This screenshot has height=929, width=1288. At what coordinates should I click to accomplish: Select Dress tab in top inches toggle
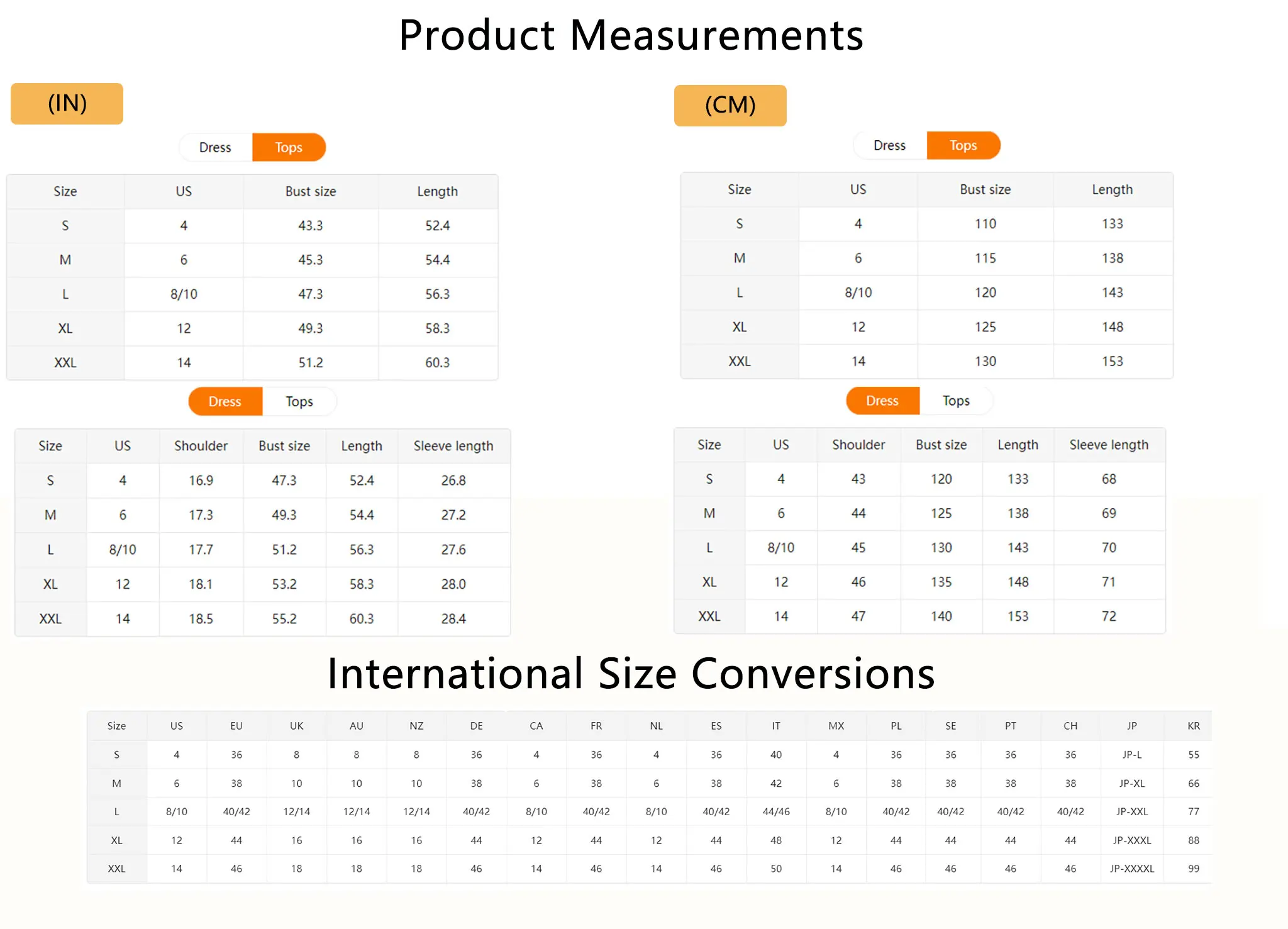tap(215, 147)
